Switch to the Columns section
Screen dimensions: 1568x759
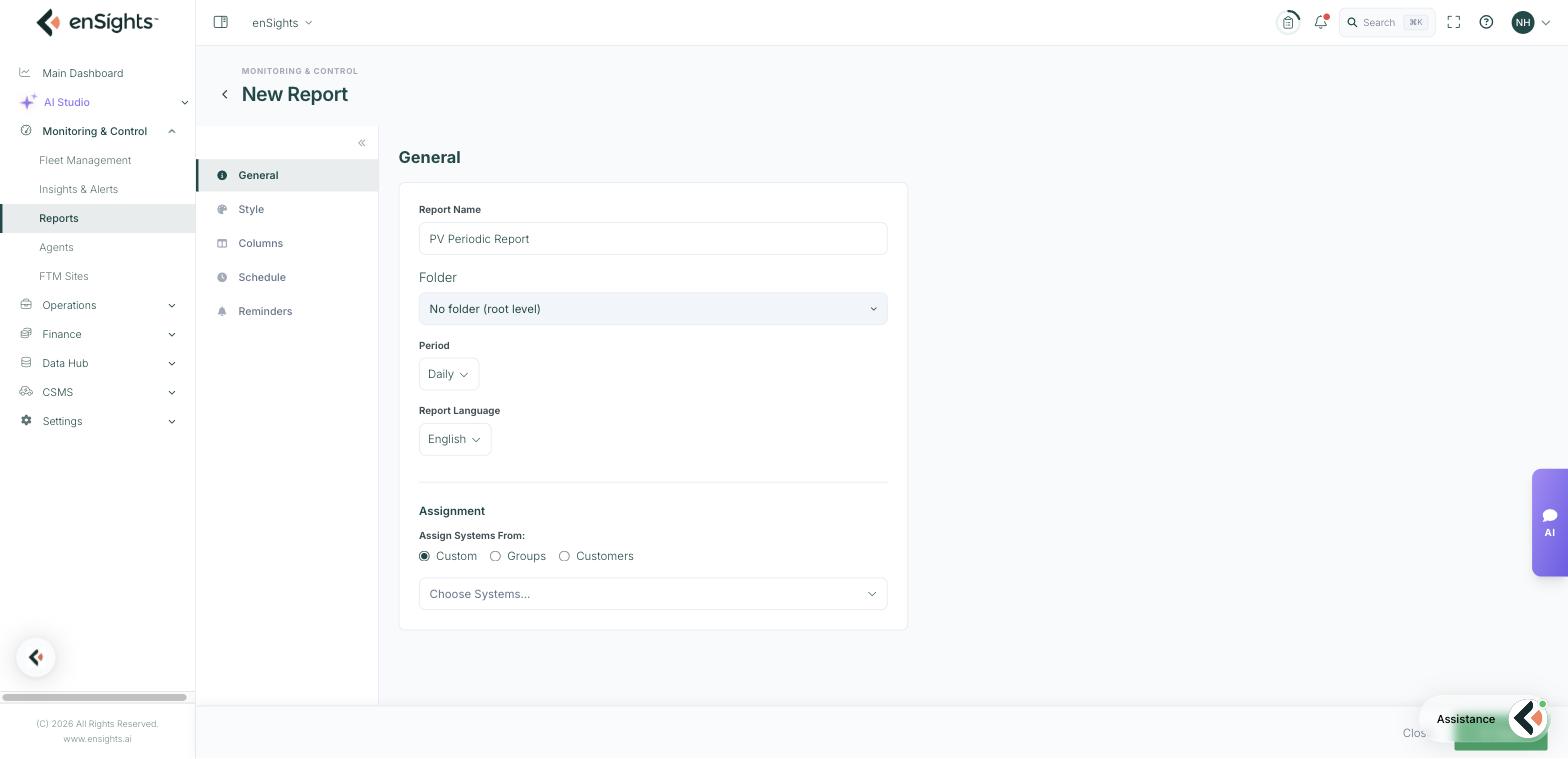(x=287, y=243)
